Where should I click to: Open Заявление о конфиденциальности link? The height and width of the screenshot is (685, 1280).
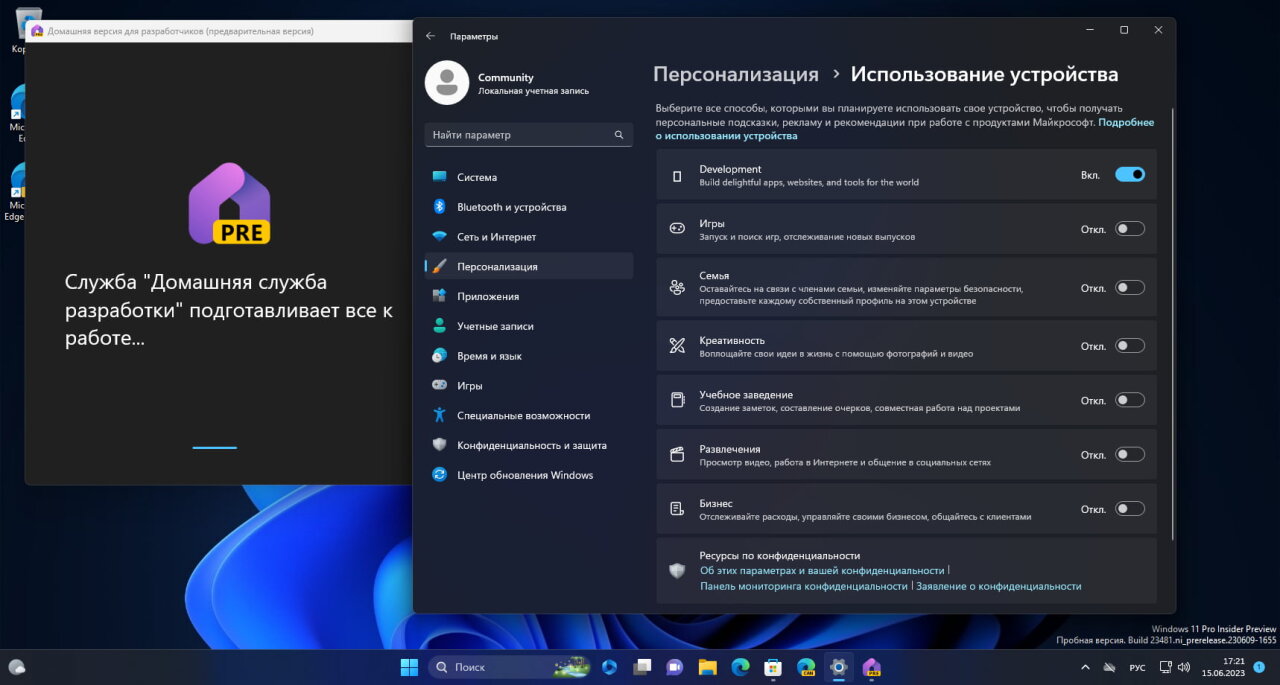[x=999, y=586]
